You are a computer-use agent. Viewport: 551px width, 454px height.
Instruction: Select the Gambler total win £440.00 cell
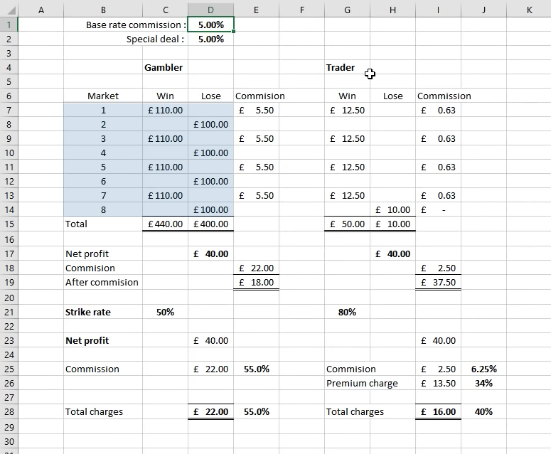pyautogui.click(x=165, y=224)
